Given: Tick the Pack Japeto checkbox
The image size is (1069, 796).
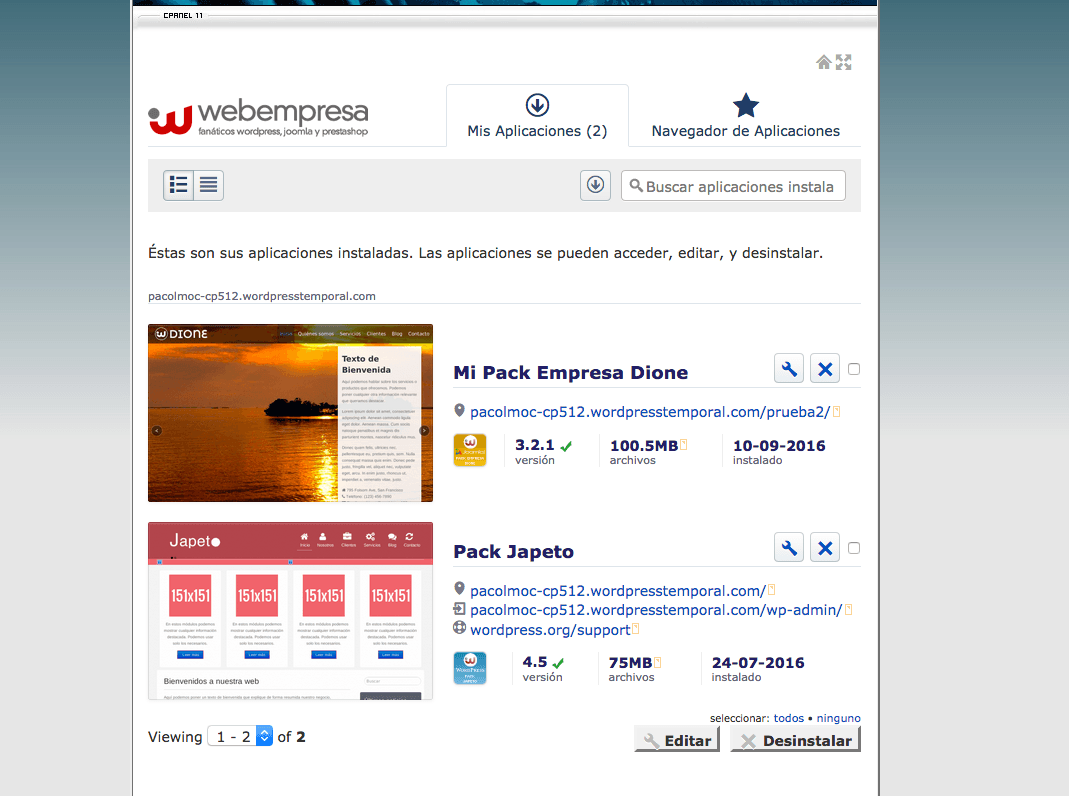Looking at the screenshot, I should coord(854,548).
